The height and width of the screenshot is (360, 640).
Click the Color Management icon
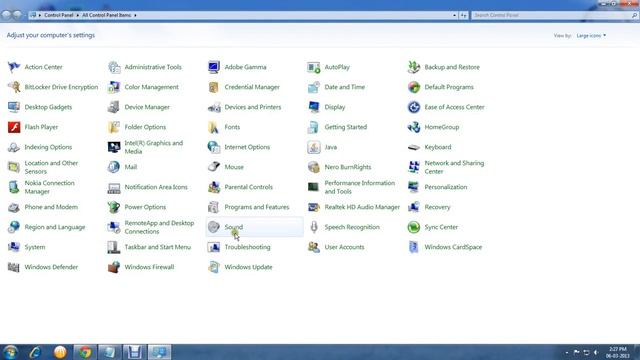[x=114, y=87]
